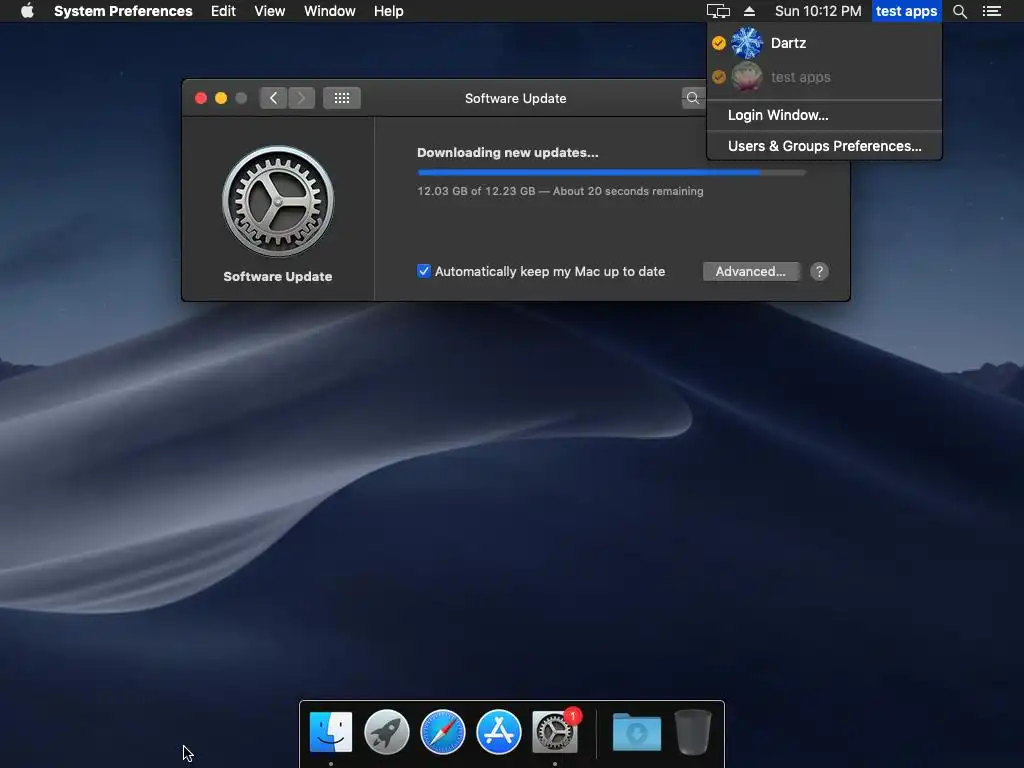The width and height of the screenshot is (1024, 768).
Task: Open the help question mark button
Action: (819, 272)
